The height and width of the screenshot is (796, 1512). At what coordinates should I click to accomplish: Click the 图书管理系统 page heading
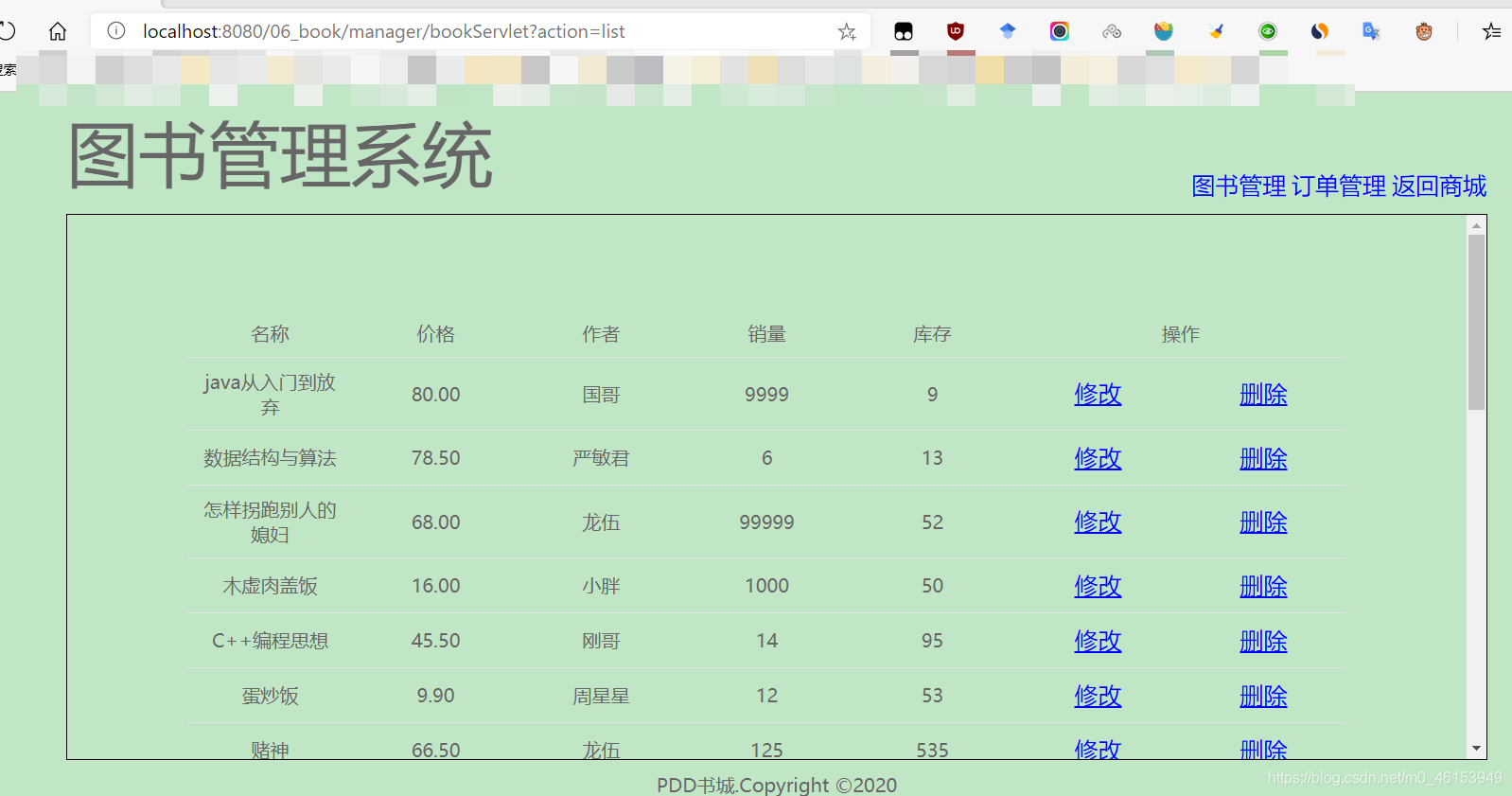280,155
